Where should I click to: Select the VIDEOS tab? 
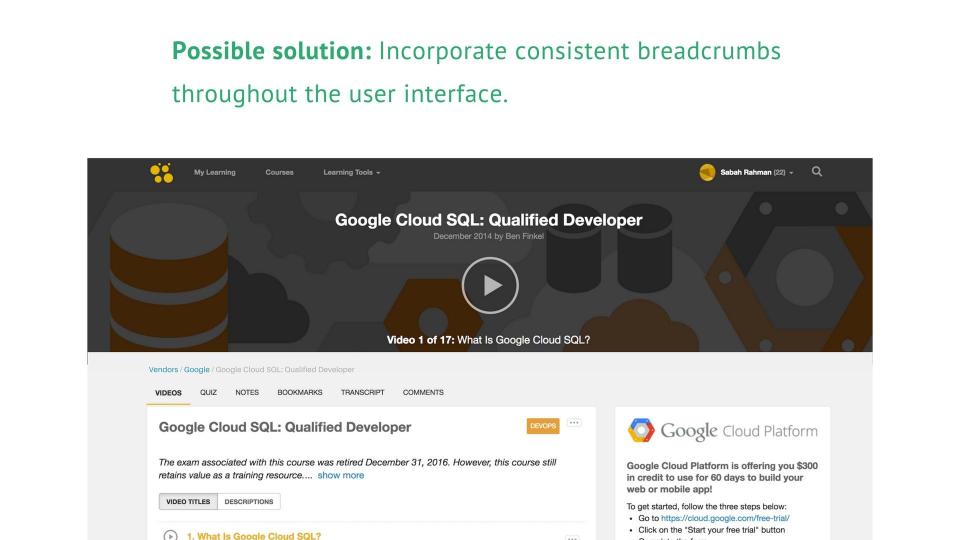[168, 393]
